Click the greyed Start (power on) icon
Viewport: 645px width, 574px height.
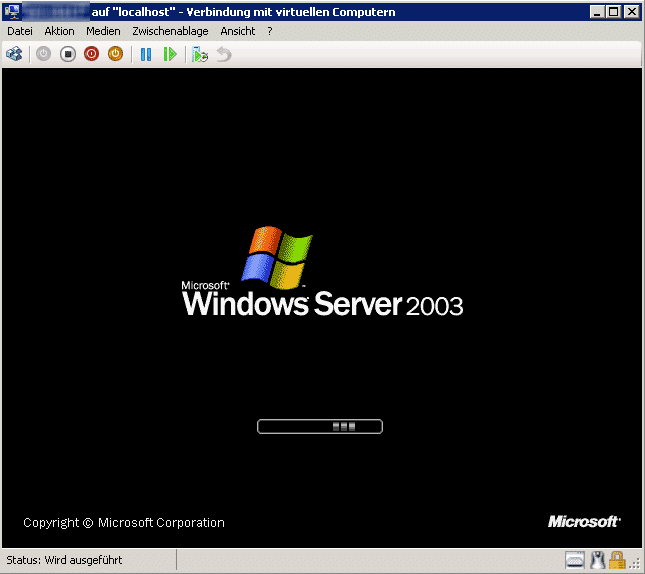[43, 54]
